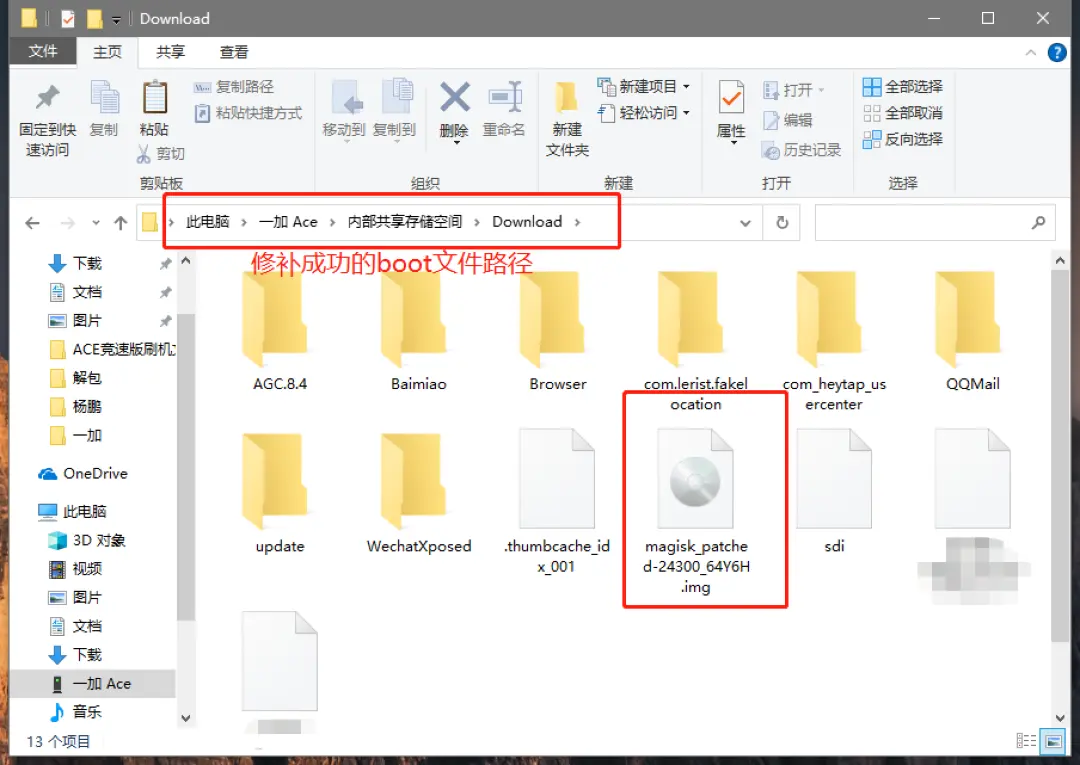Click the New Folder icon
Image resolution: width=1080 pixels, height=765 pixels.
click(567, 98)
